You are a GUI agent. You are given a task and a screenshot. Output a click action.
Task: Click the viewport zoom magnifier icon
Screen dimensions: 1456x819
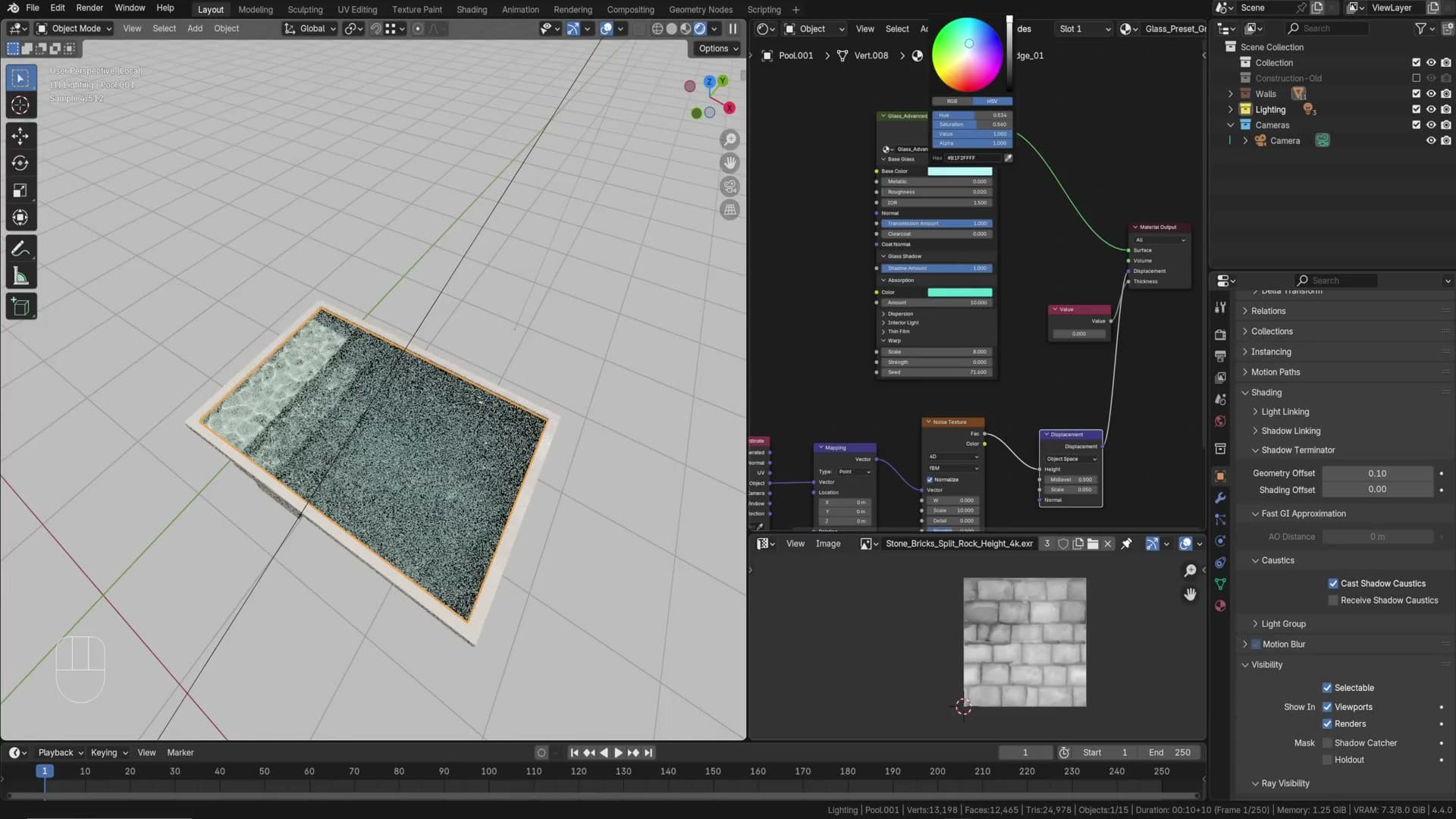tap(730, 140)
